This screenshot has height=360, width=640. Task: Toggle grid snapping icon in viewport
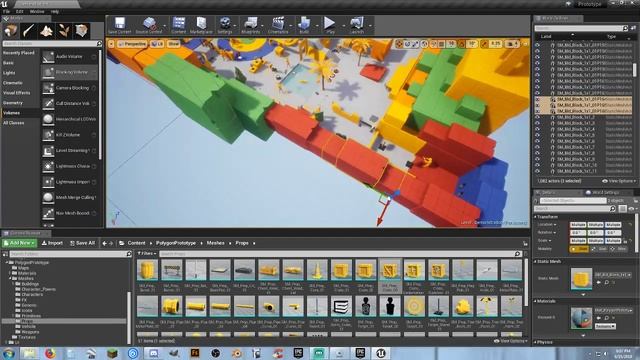tap(442, 44)
